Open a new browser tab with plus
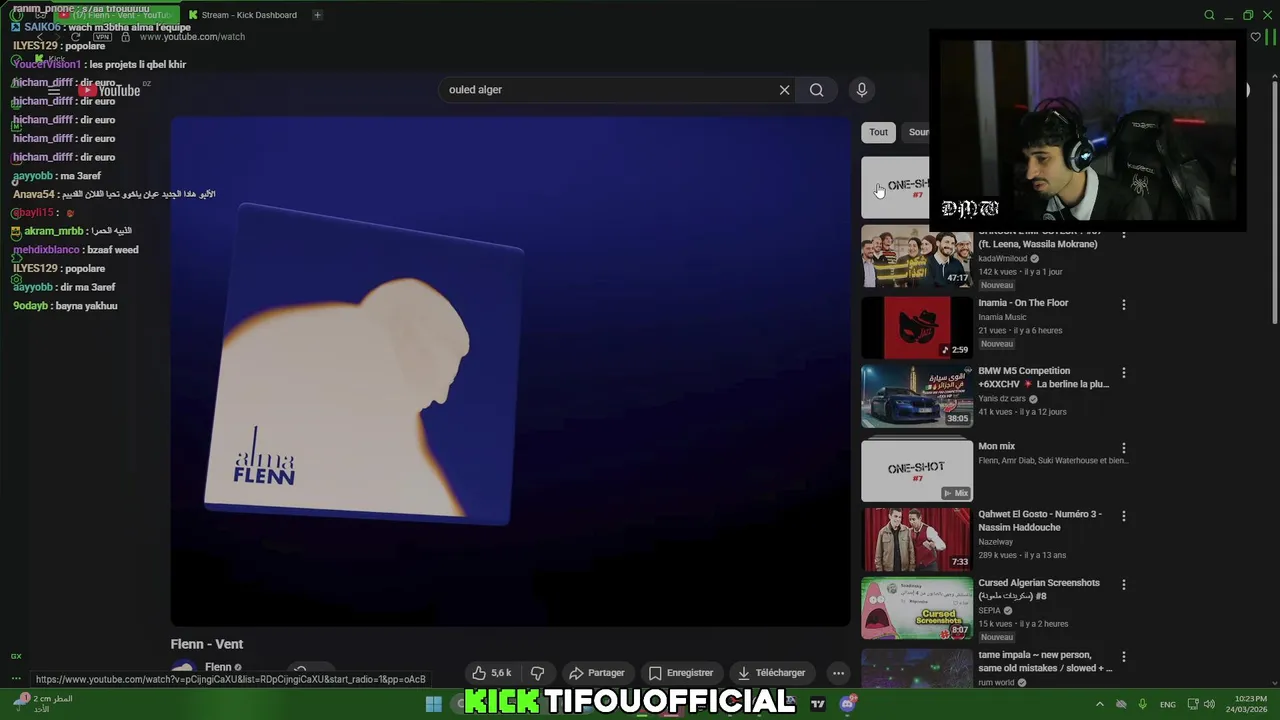 (317, 15)
